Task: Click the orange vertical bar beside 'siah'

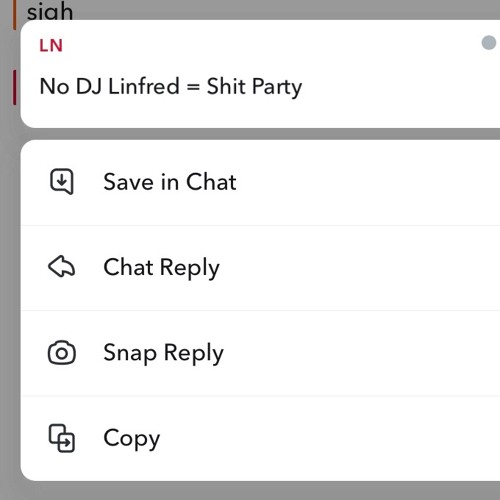Action: click(14, 15)
